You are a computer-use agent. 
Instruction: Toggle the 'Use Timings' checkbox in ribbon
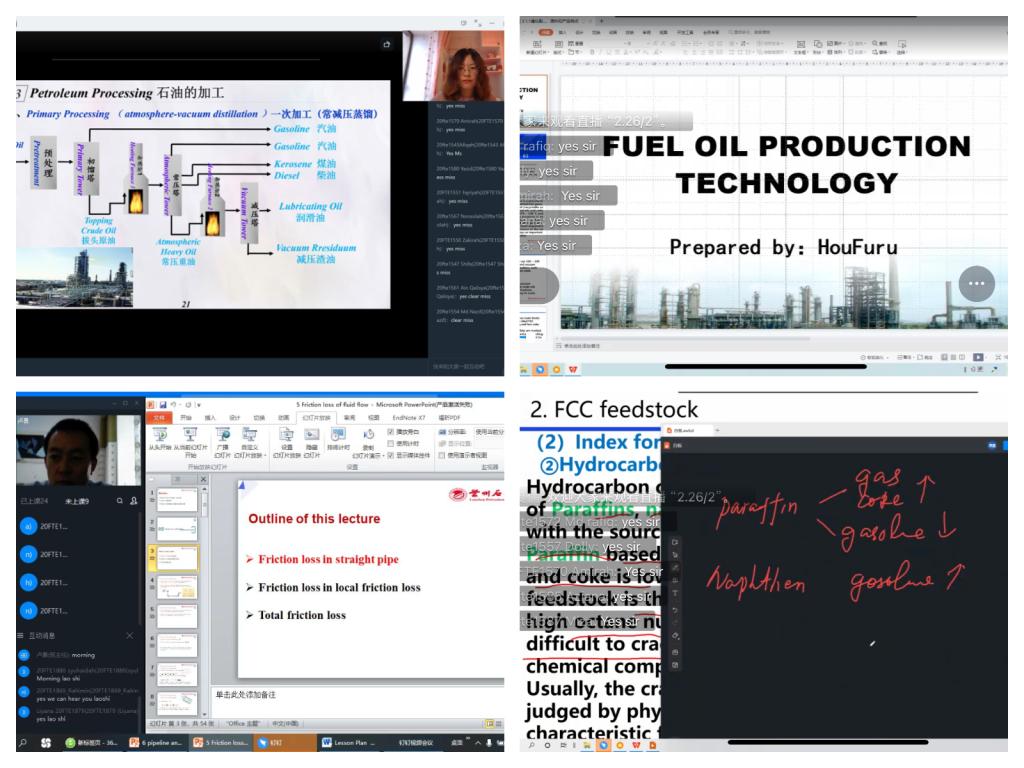[391, 444]
